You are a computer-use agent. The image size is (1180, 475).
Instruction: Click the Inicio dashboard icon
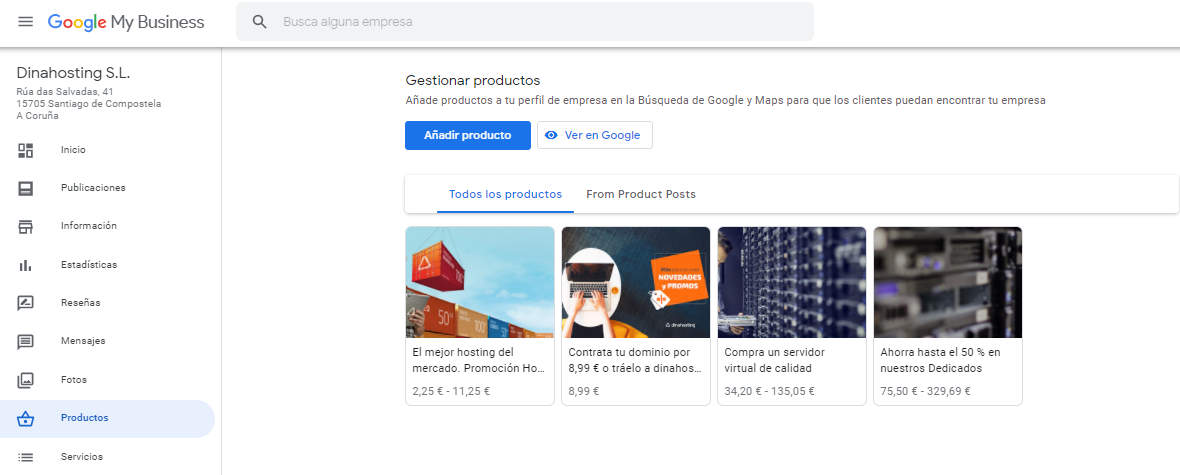pos(26,150)
